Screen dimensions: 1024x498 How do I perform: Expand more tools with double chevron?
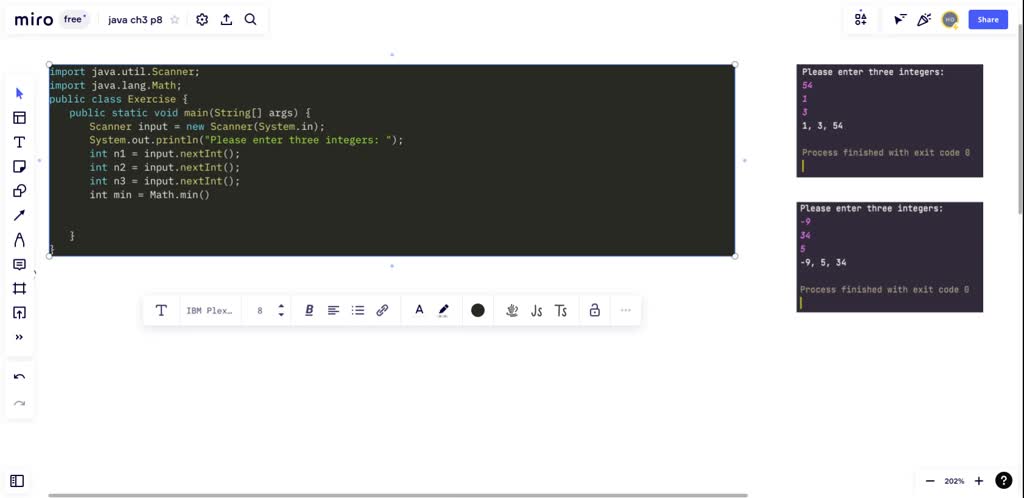[x=19, y=337]
